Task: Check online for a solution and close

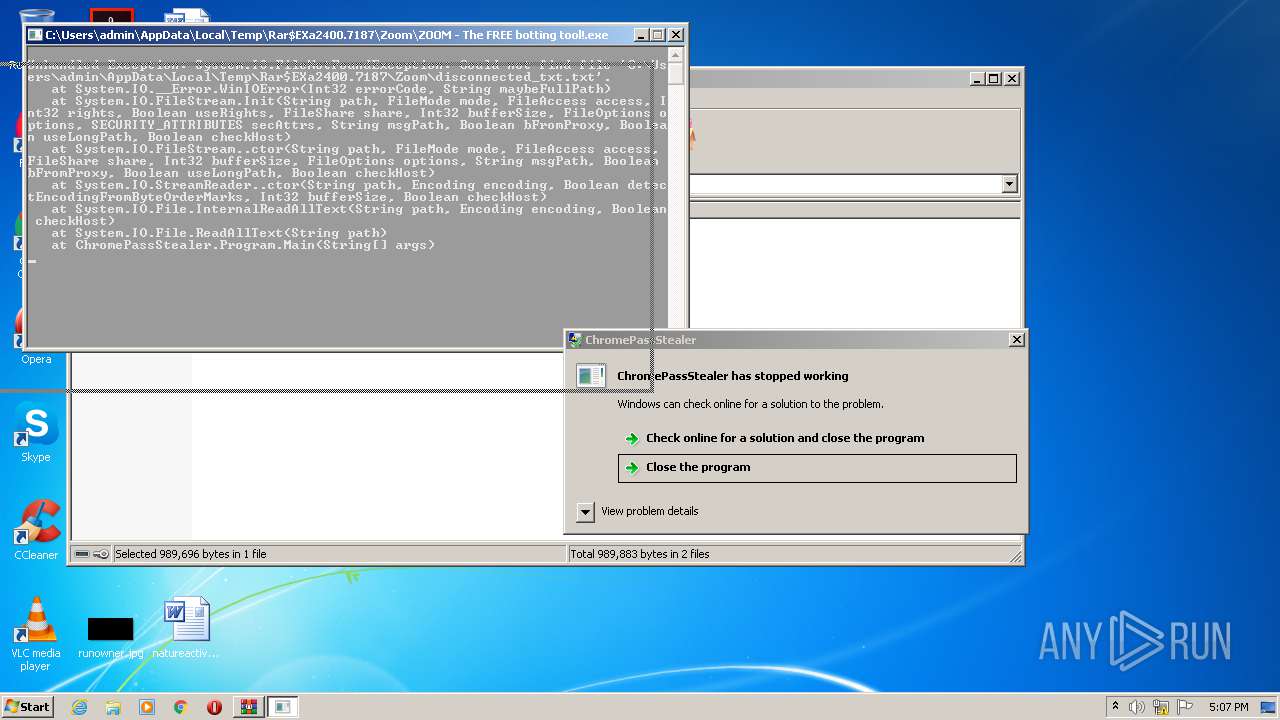Action: (785, 438)
